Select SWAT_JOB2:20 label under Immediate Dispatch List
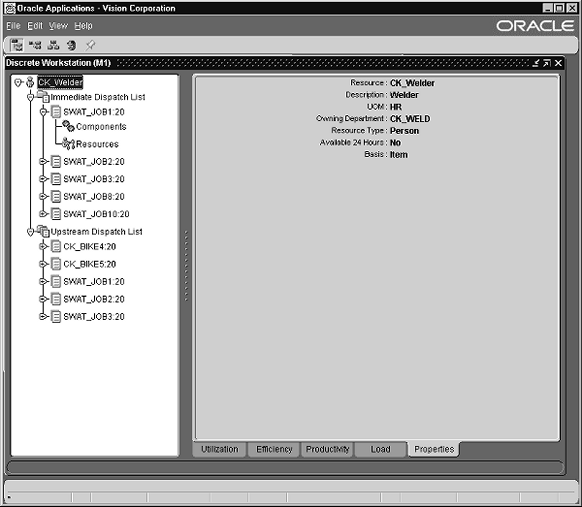Image resolution: width=582 pixels, height=507 pixels. pyautogui.click(x=94, y=161)
